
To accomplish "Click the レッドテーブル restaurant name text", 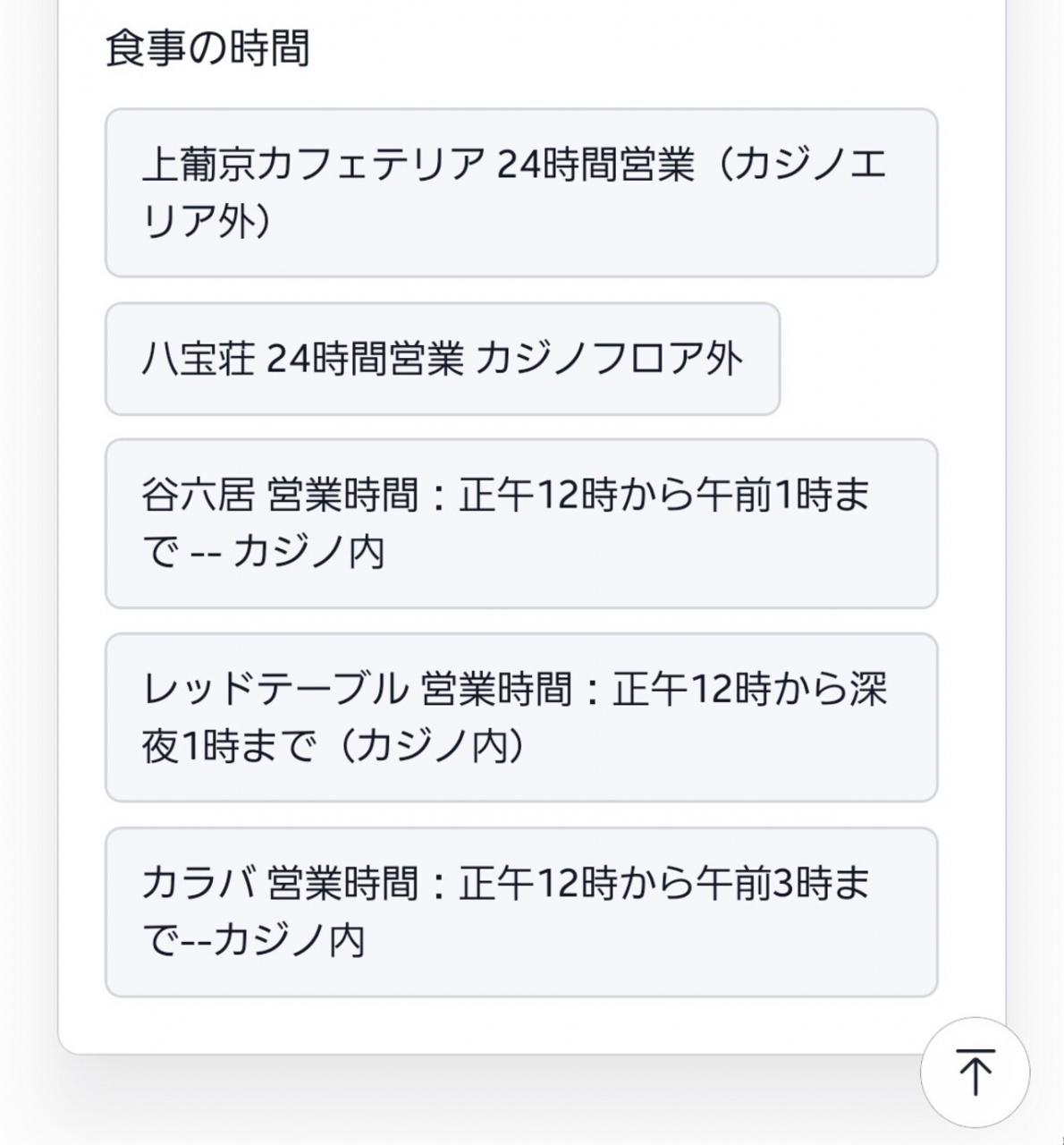I will 274,689.
